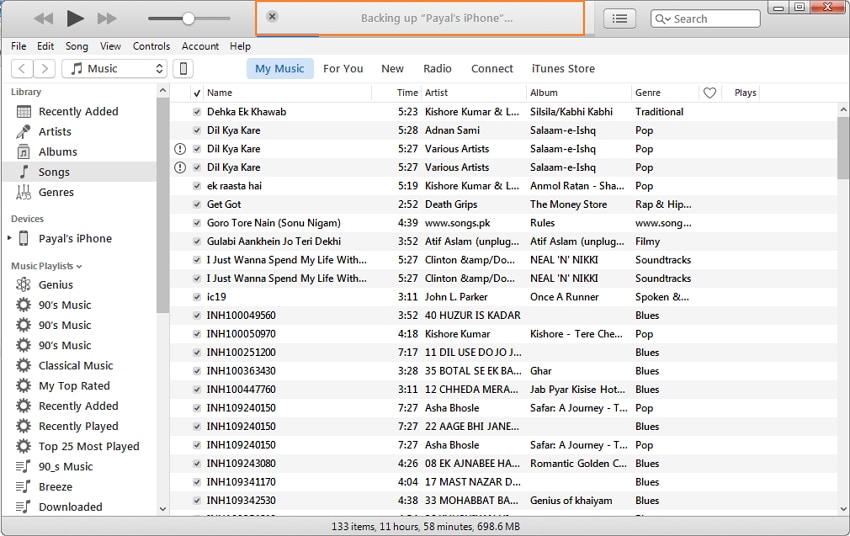Viewport: 850px width, 536px height.
Task: Uncheck the Dehka Ek Khawab song
Action: click(x=197, y=112)
